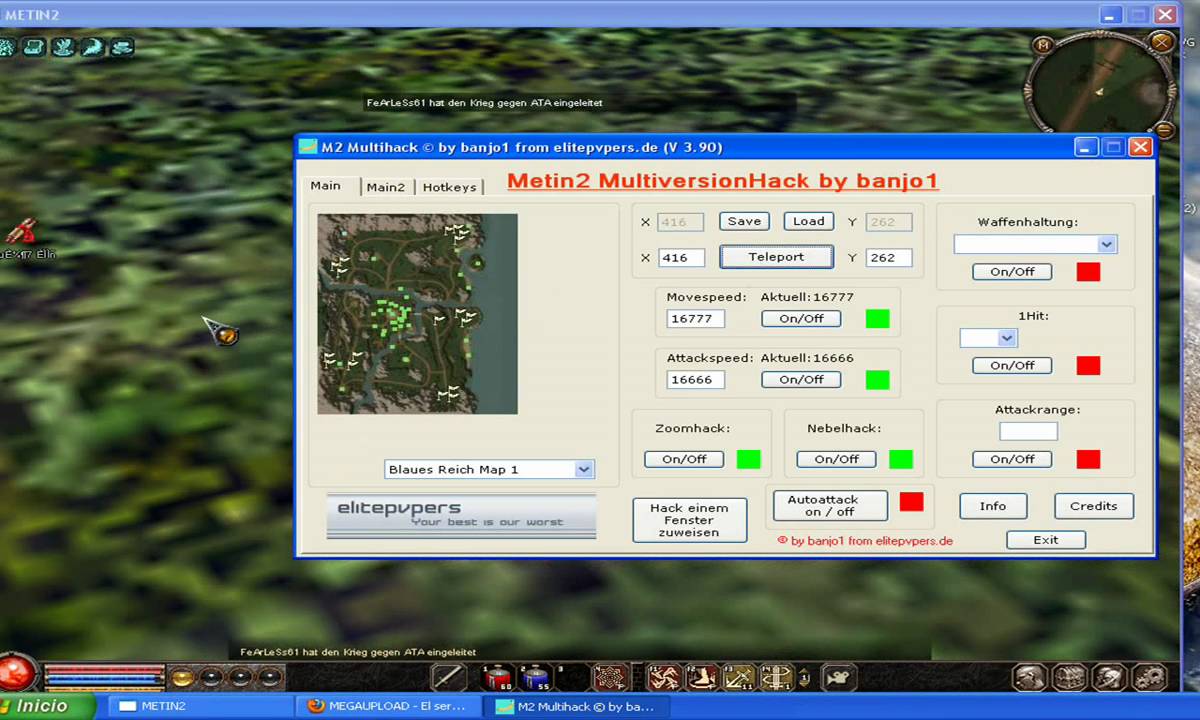Click the red potion quickslot

[497, 677]
